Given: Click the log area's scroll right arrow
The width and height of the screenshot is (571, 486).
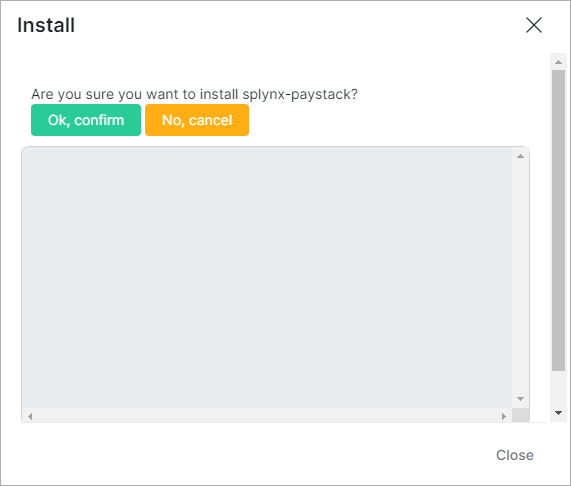Looking at the screenshot, I should coord(504,416).
